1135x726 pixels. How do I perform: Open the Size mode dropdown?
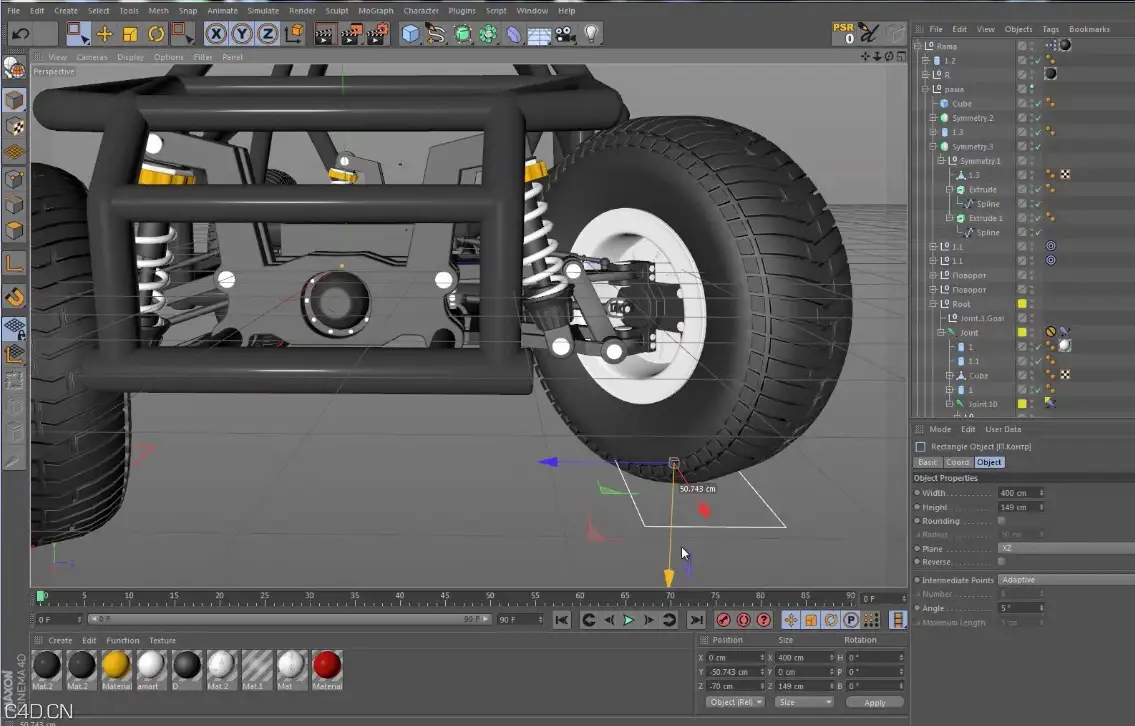803,702
